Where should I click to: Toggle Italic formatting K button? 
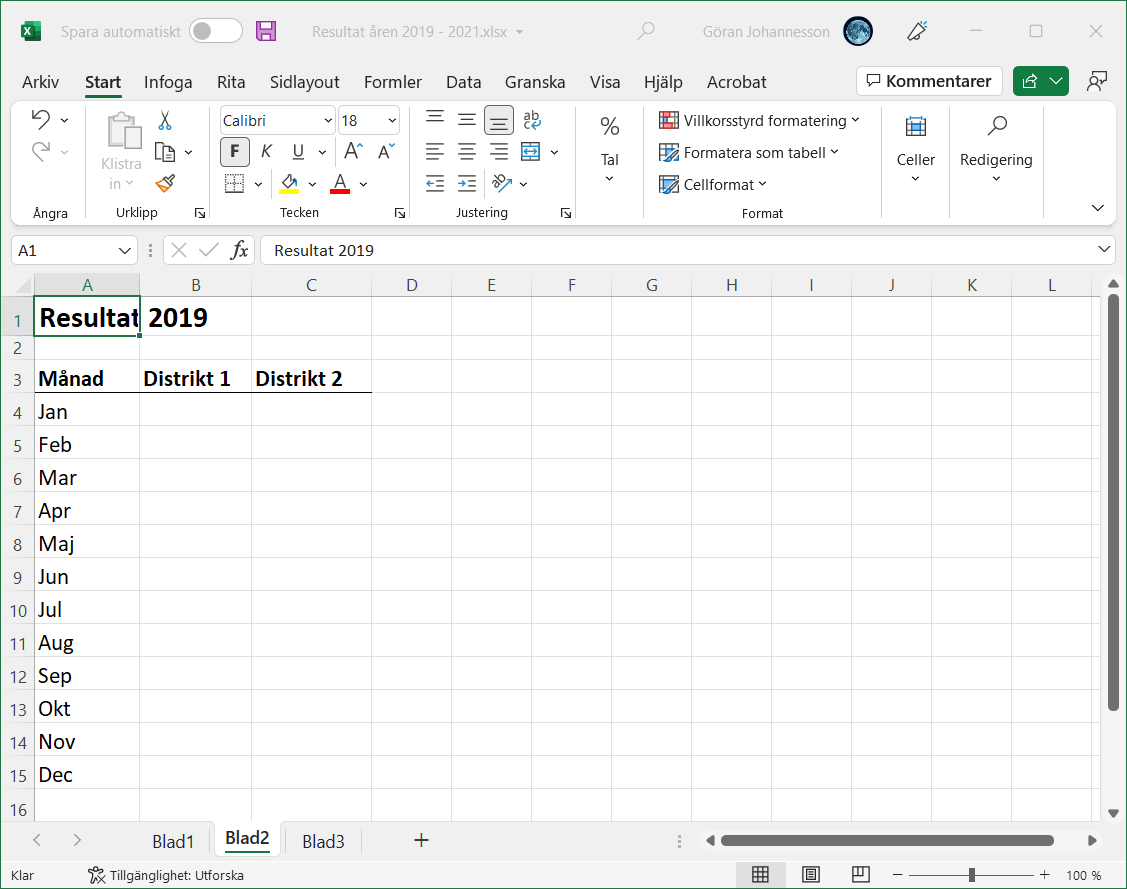pyautogui.click(x=266, y=152)
